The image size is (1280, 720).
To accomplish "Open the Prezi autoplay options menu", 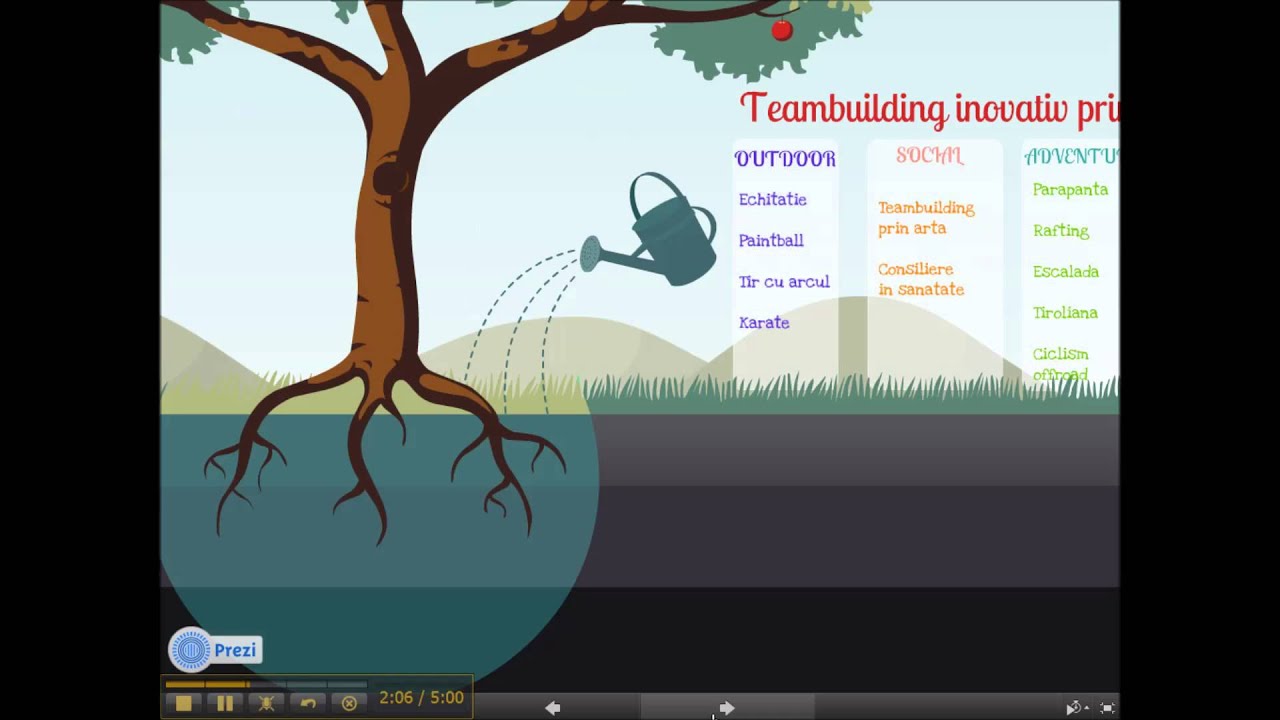I will pos(1076,708).
